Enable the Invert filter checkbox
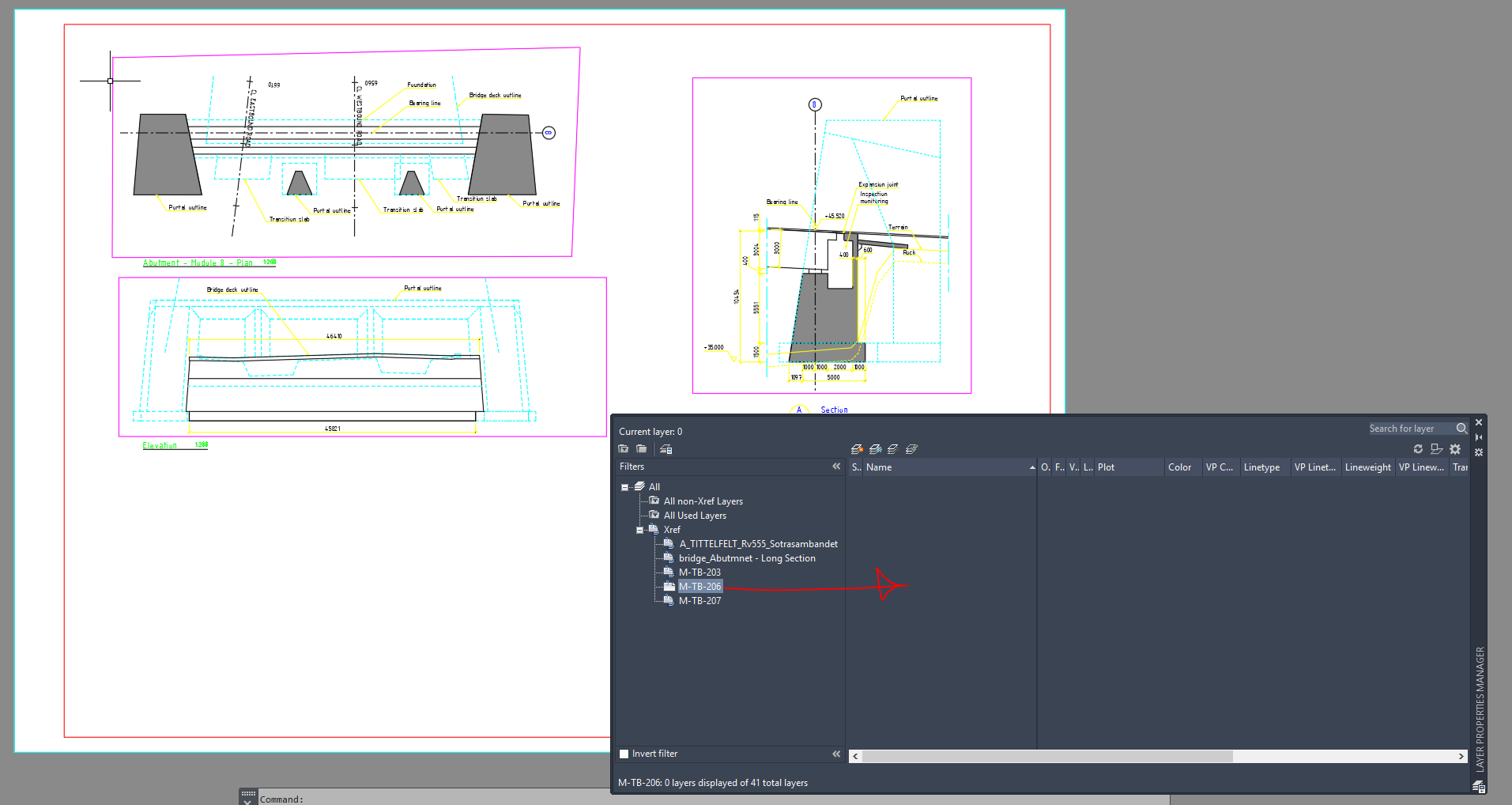The height and width of the screenshot is (805, 1512). coord(624,754)
